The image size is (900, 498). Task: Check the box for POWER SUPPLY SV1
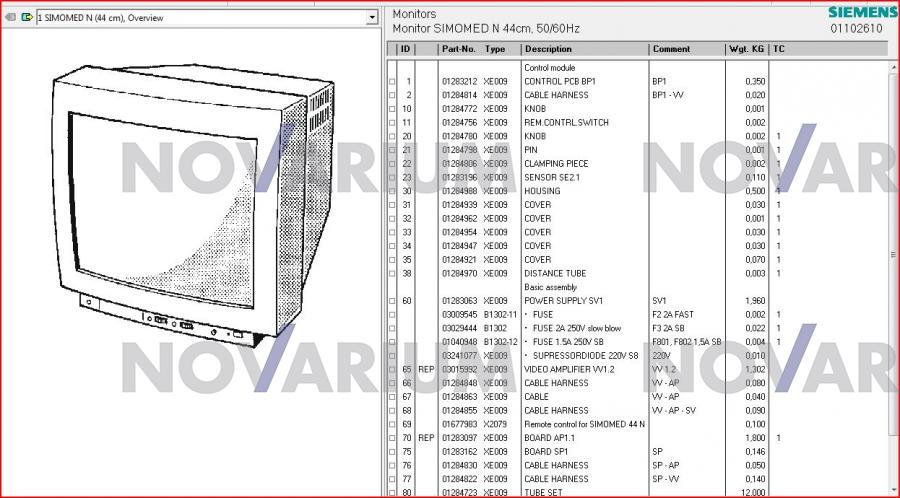click(392, 301)
